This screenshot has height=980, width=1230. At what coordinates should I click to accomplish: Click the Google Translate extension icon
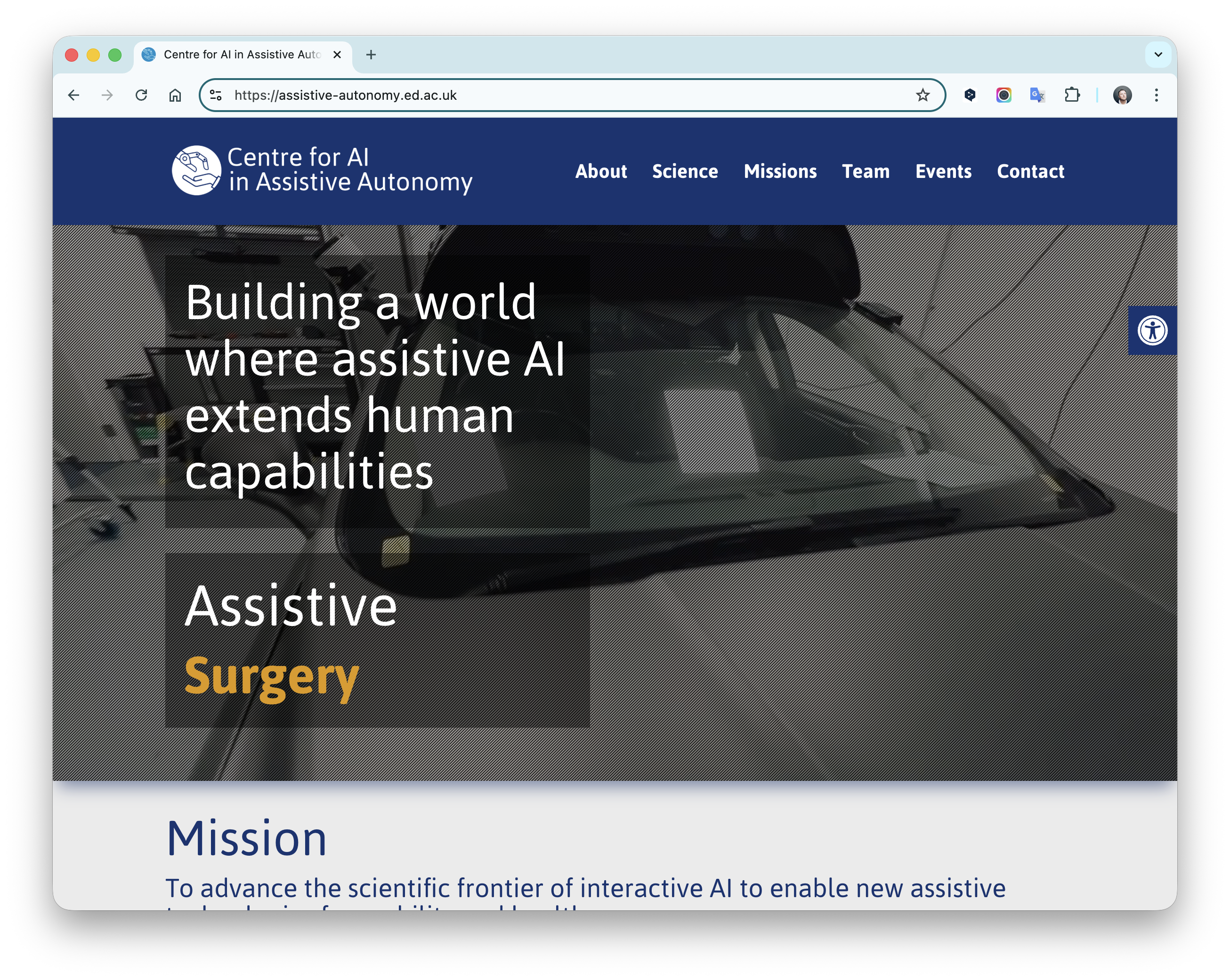click(1037, 95)
